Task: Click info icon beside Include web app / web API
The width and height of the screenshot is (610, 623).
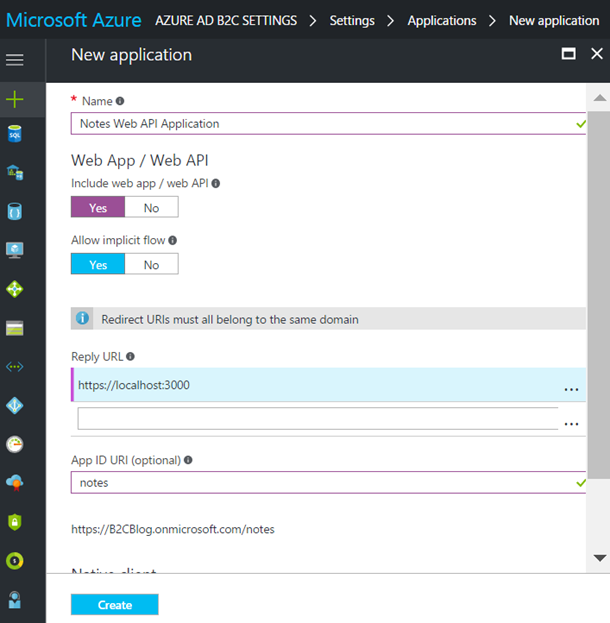Action: tap(216, 183)
